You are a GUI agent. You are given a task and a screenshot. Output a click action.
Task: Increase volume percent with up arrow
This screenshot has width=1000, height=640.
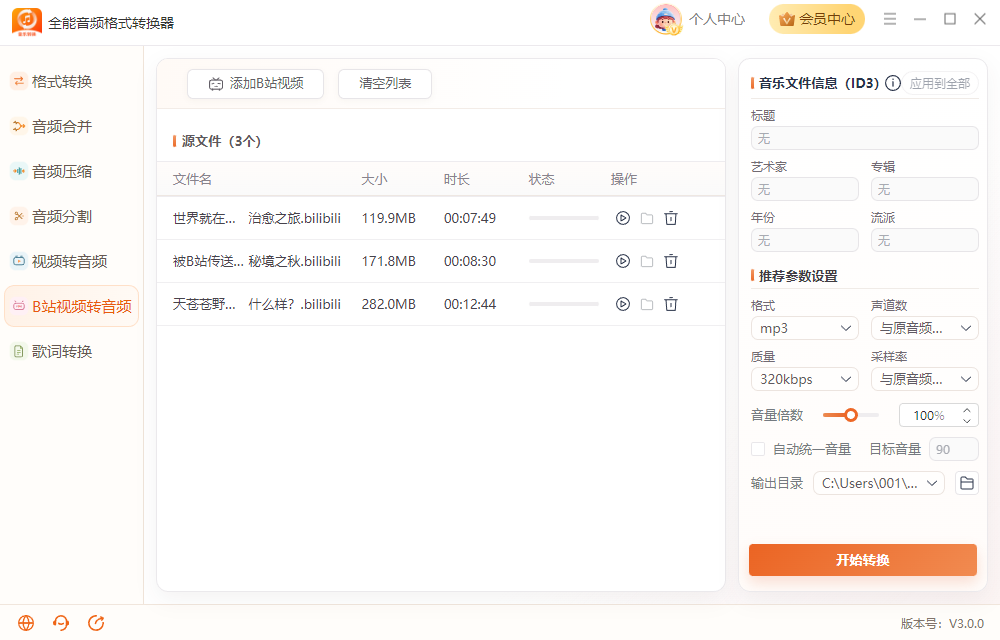click(967, 410)
